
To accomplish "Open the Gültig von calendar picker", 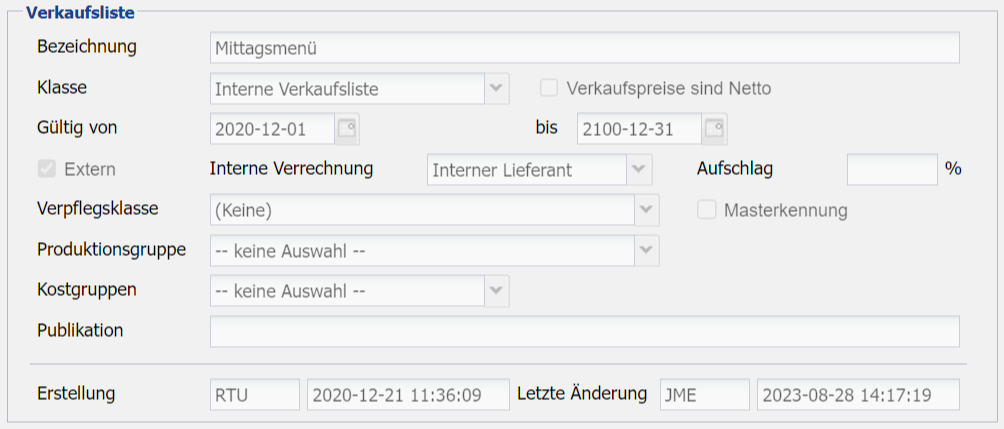I will click(x=346, y=128).
